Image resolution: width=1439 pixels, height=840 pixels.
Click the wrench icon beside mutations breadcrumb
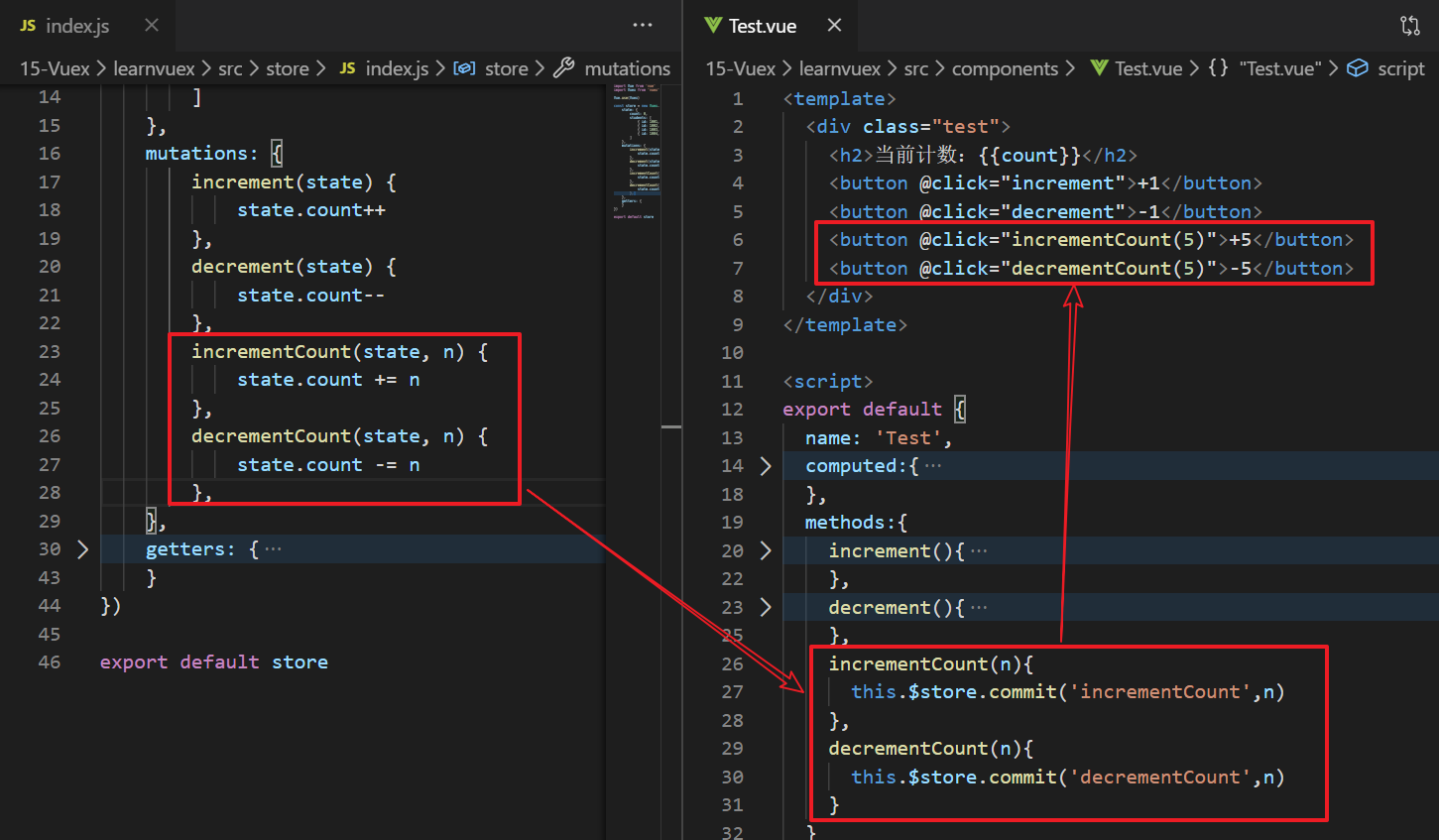pos(564,68)
